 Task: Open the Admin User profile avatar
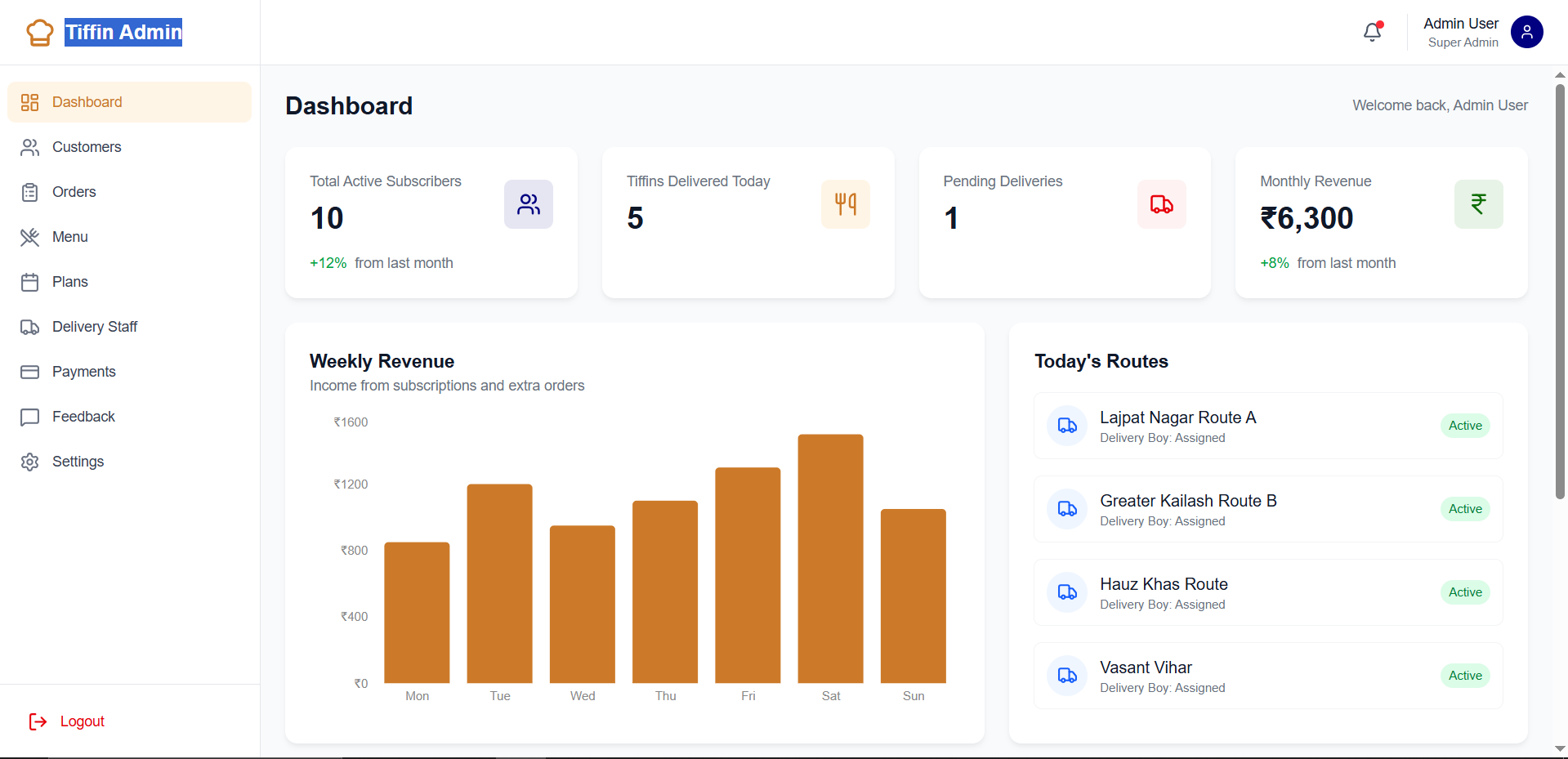click(x=1526, y=32)
